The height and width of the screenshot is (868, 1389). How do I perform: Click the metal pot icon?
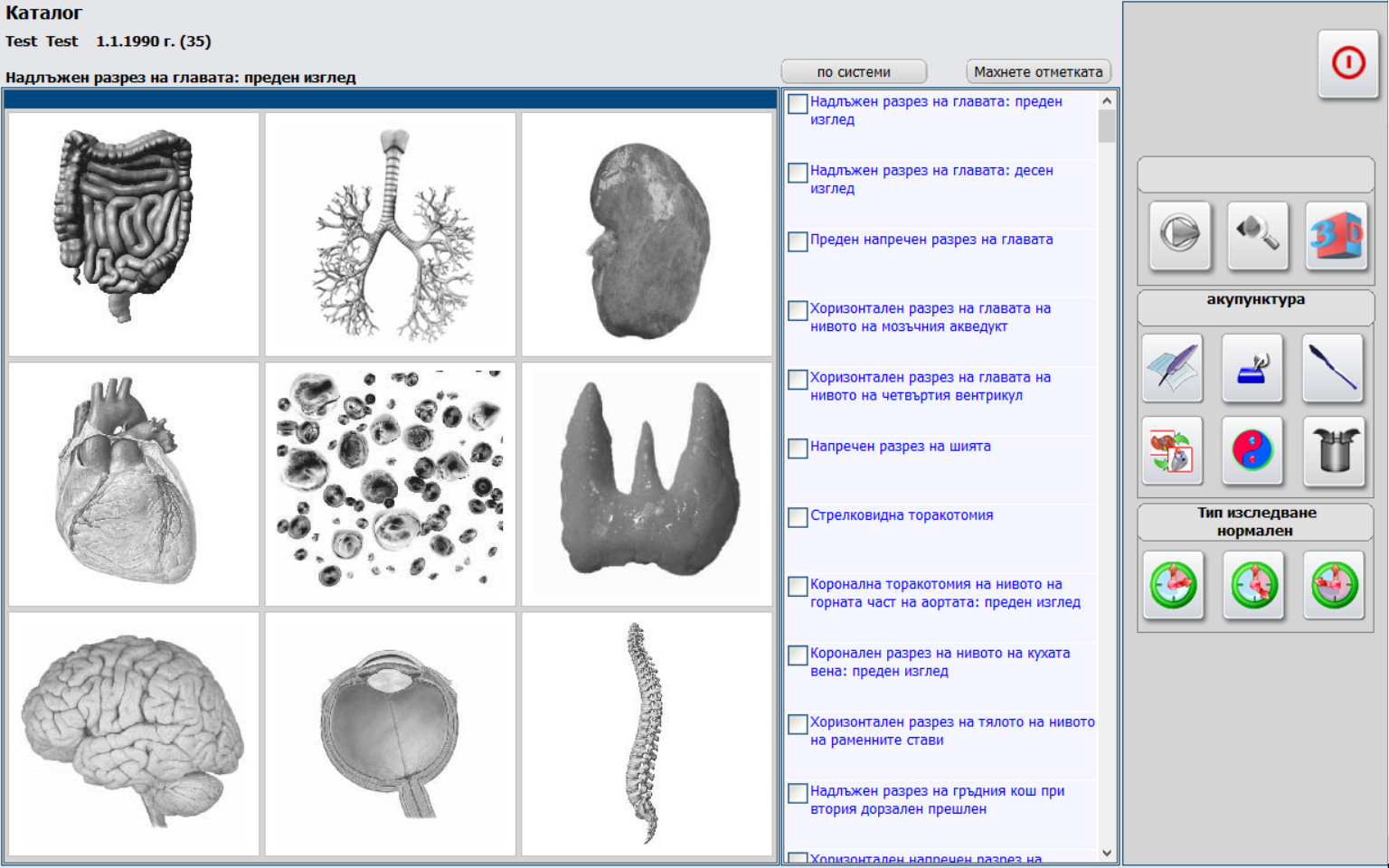coord(1333,450)
